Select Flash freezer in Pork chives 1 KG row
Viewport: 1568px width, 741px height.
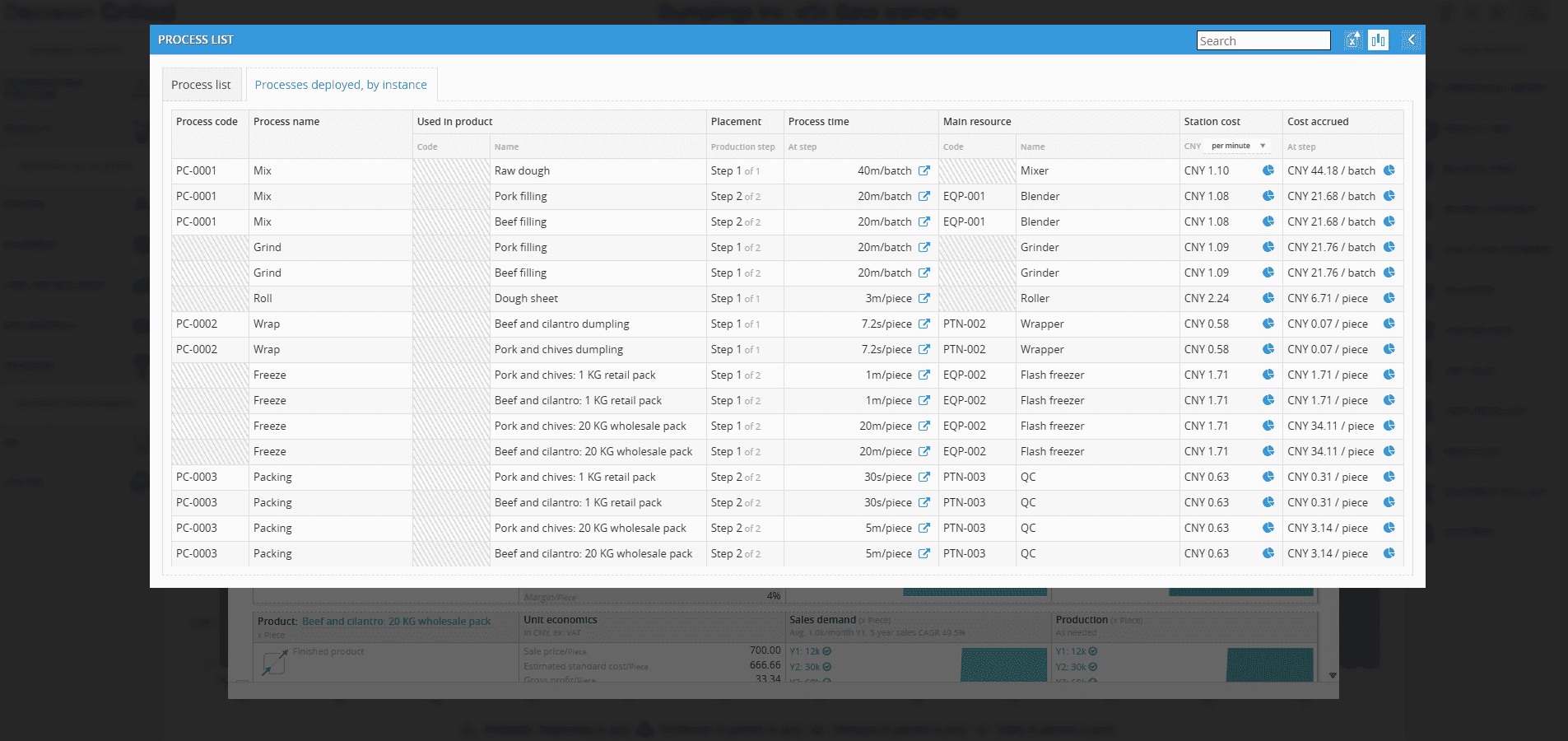1052,375
